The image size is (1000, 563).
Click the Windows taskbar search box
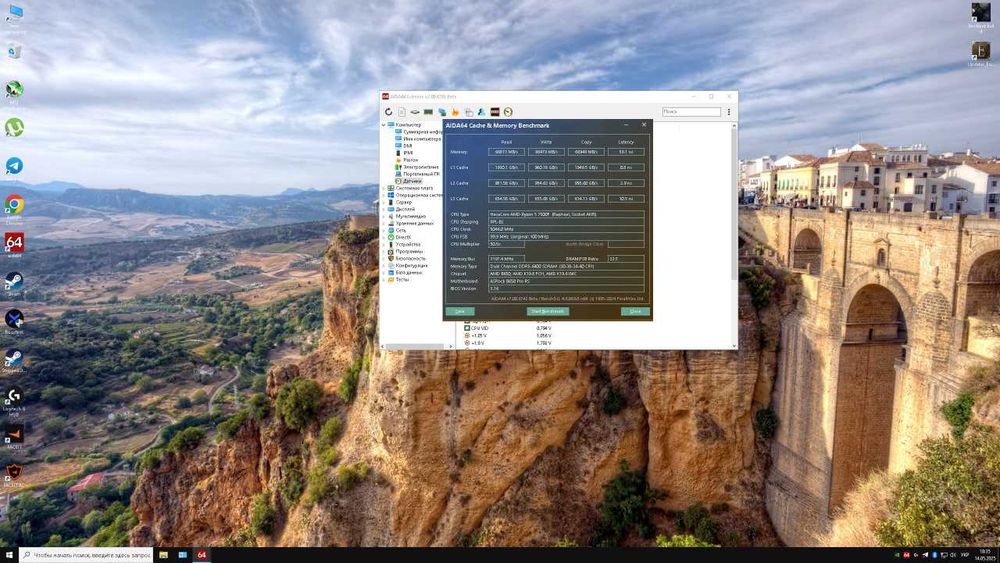click(86, 555)
